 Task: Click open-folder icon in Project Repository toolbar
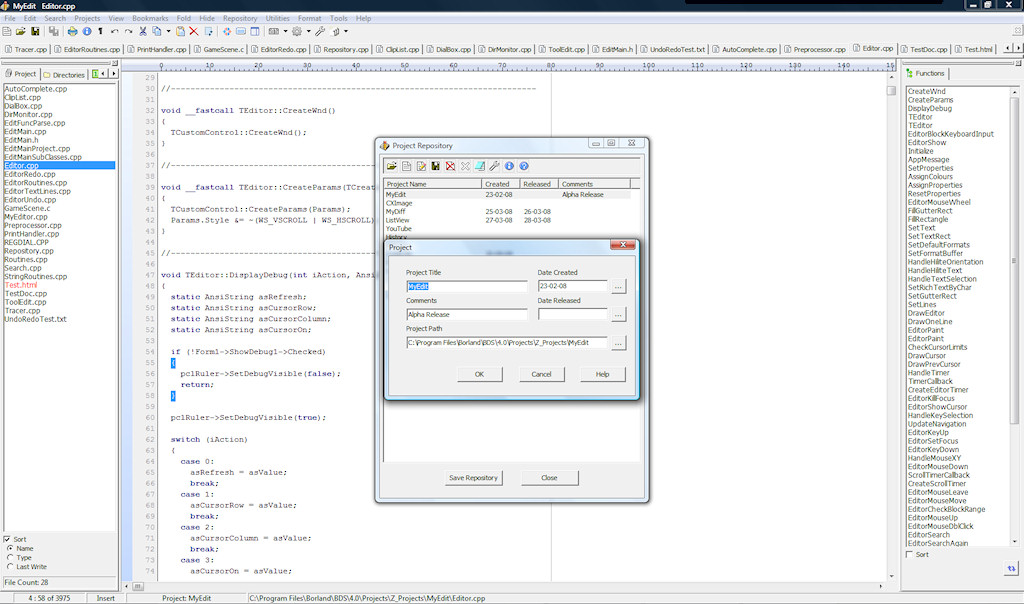tap(392, 167)
